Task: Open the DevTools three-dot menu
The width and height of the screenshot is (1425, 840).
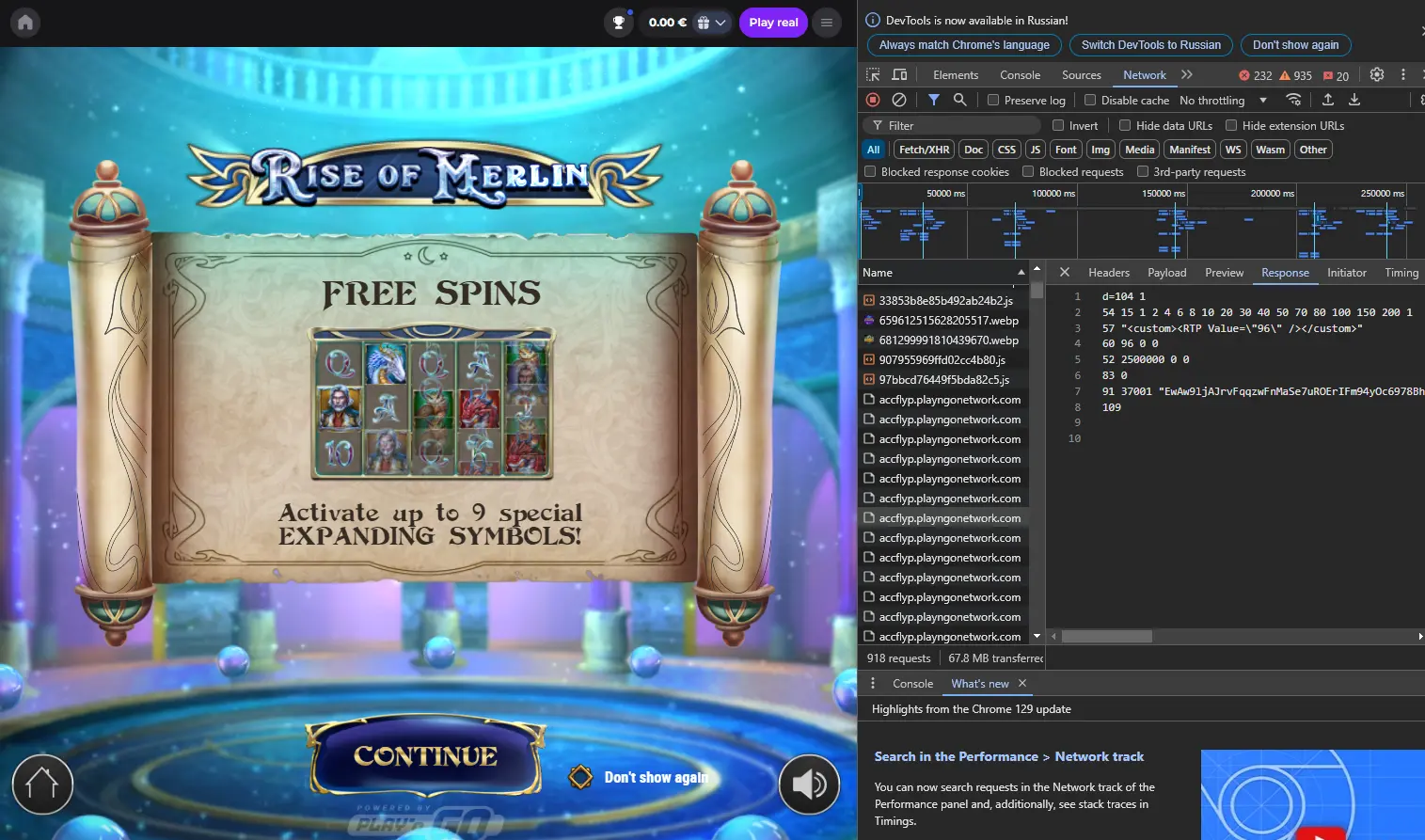Action: (x=1403, y=74)
